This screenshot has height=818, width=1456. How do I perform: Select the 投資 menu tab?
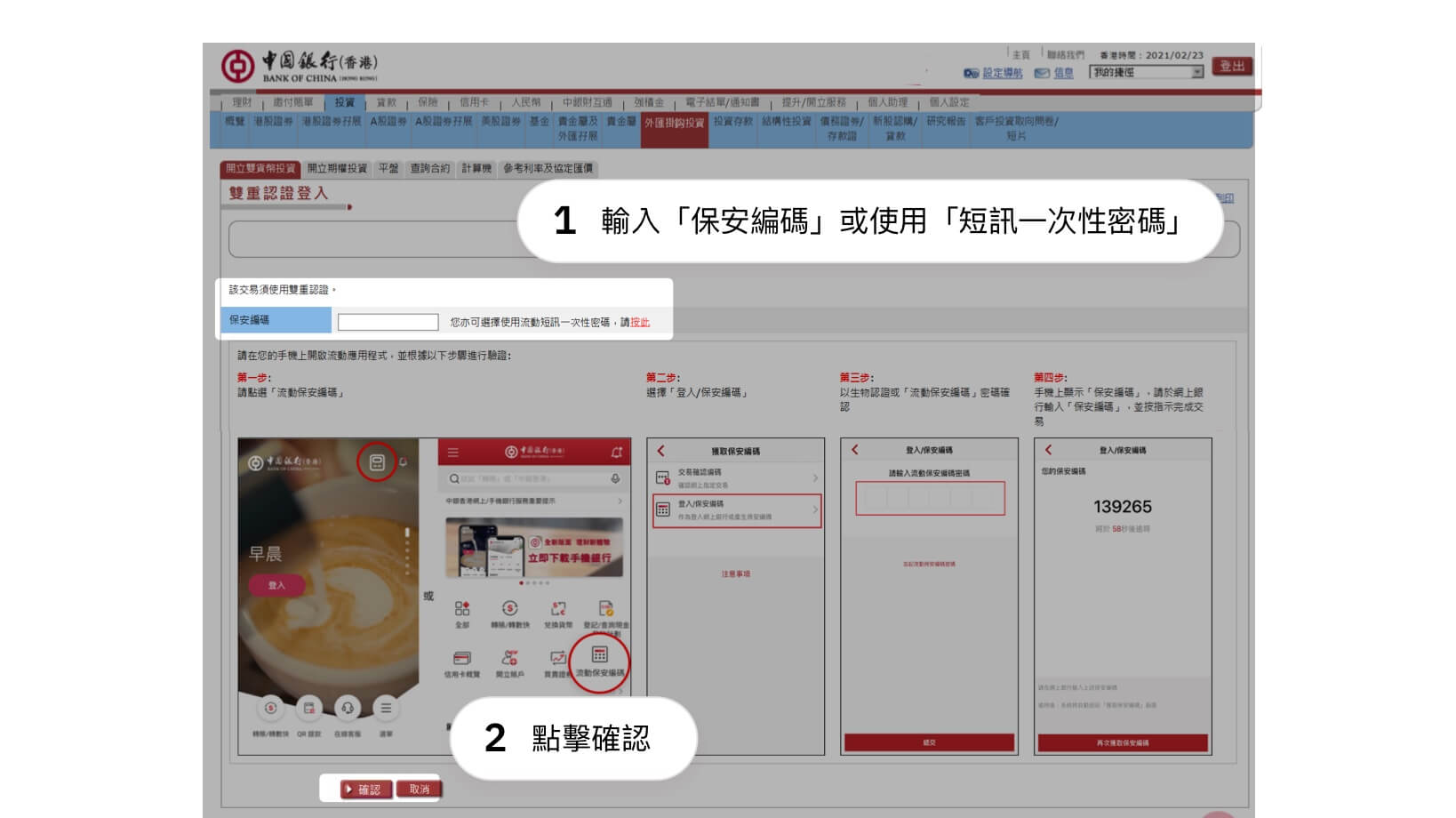pyautogui.click(x=345, y=102)
